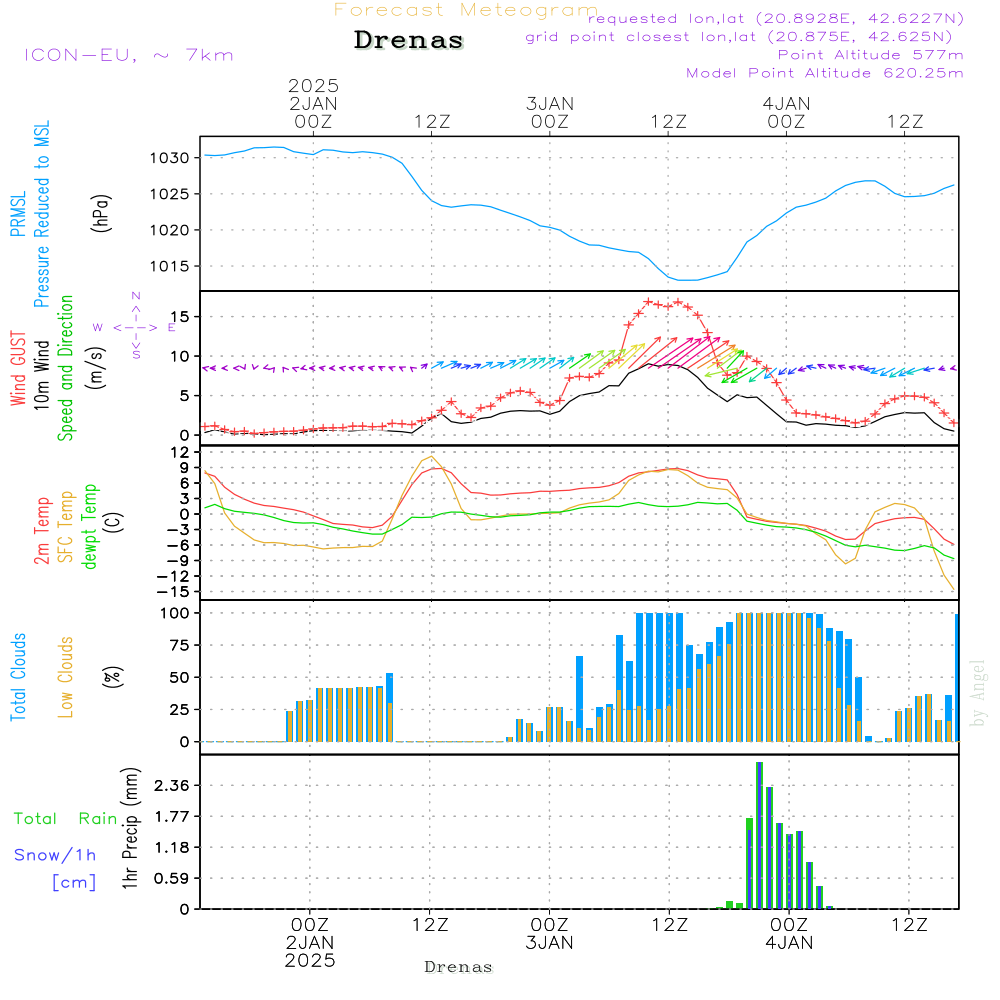Click the grid point closest lon,lat line
Viewport: 1000px width, 1000px height.
(x=739, y=37)
